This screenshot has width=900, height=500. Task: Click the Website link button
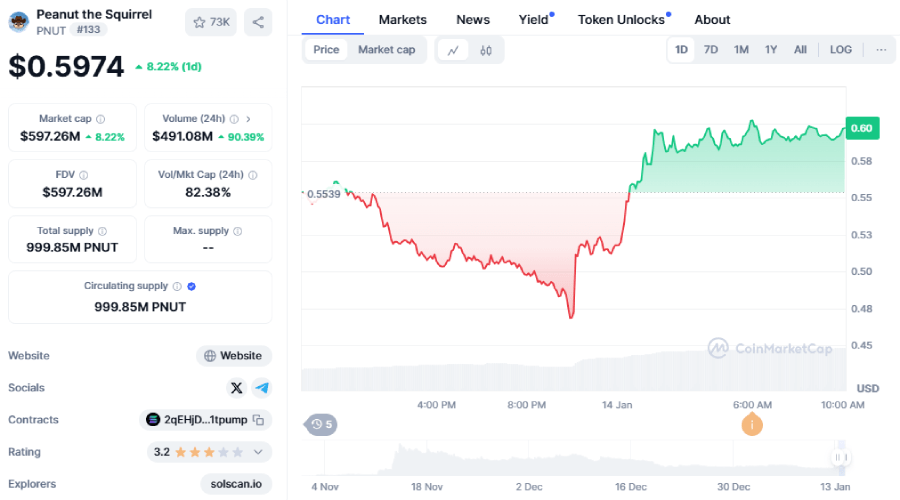[x=234, y=356]
